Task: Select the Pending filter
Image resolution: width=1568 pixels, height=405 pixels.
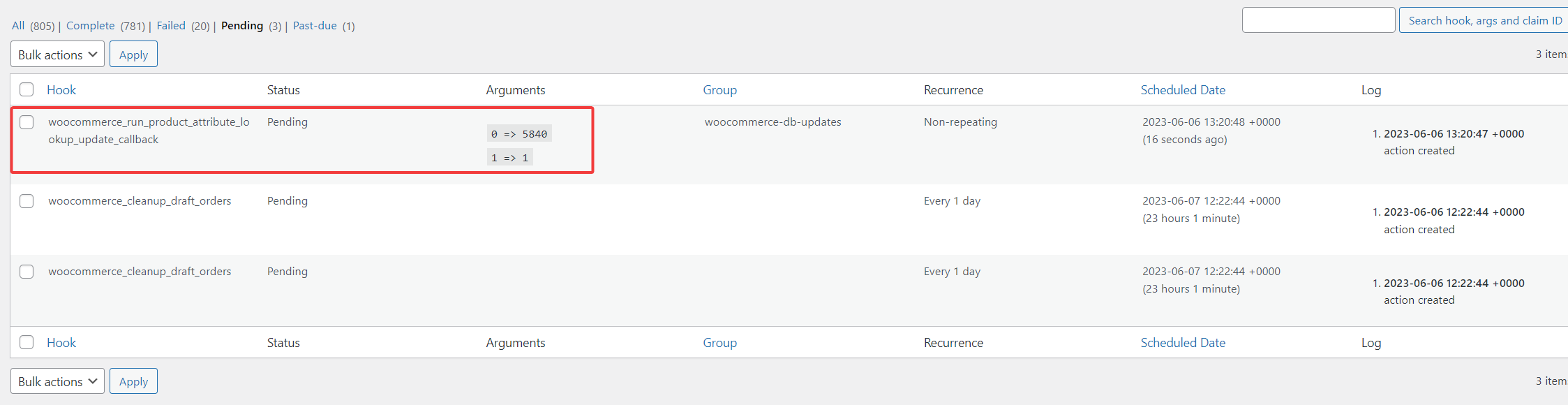Action: [x=242, y=26]
